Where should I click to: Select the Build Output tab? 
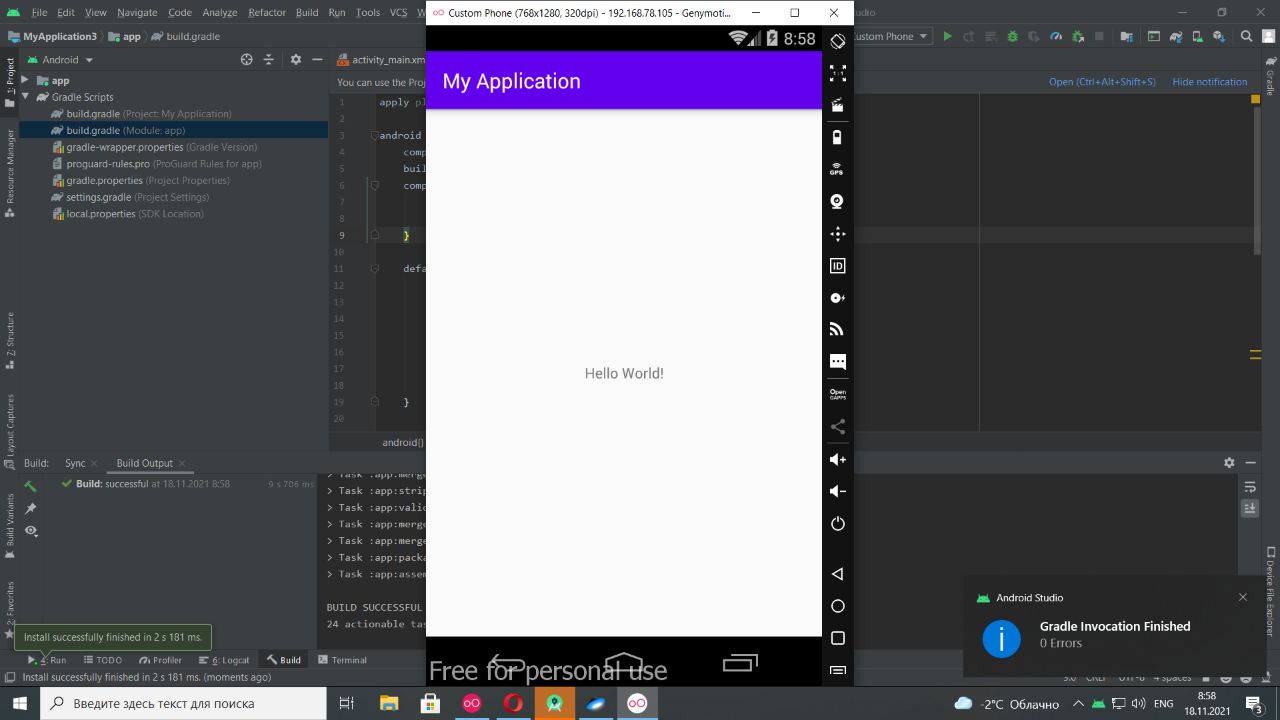pos(144,463)
